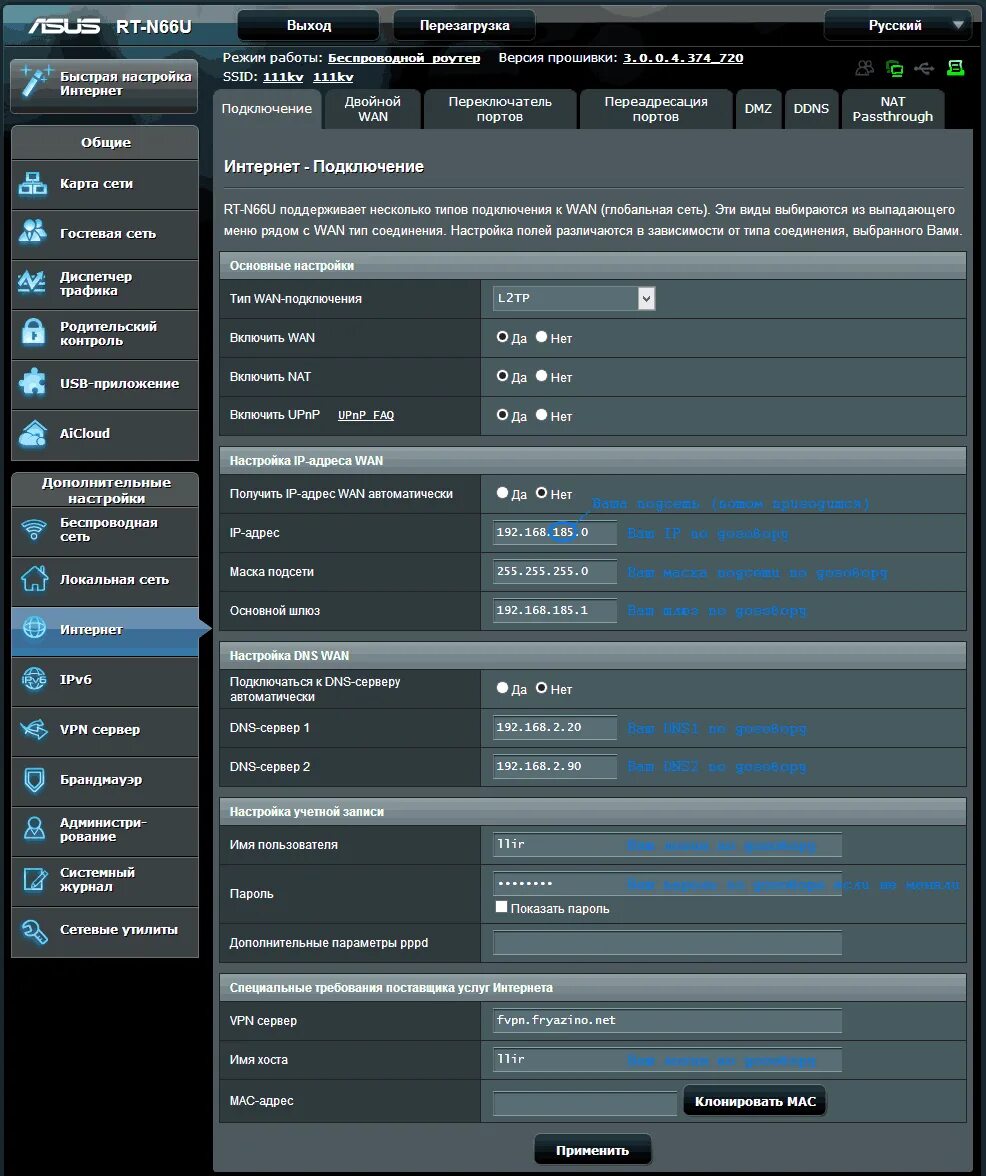Click the Основной шлюз input field
Viewport: 986px width, 1176px height.
click(x=555, y=610)
